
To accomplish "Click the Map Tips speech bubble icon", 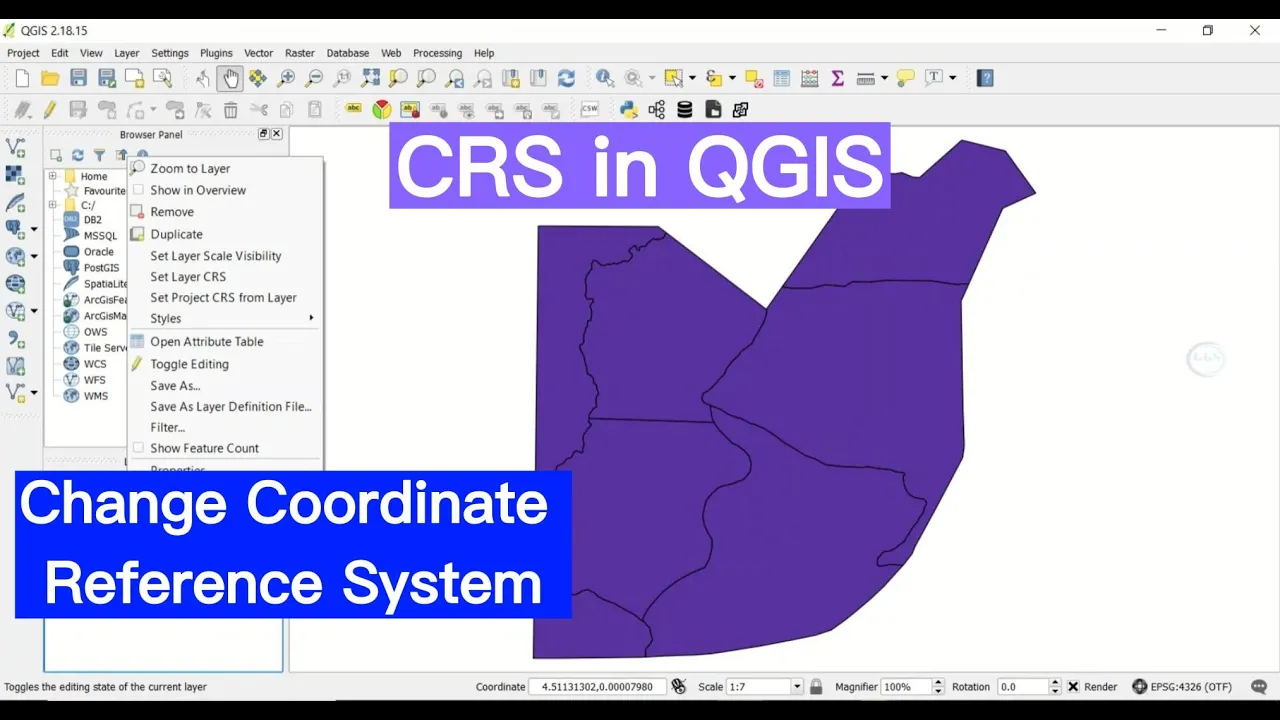I will [906, 78].
